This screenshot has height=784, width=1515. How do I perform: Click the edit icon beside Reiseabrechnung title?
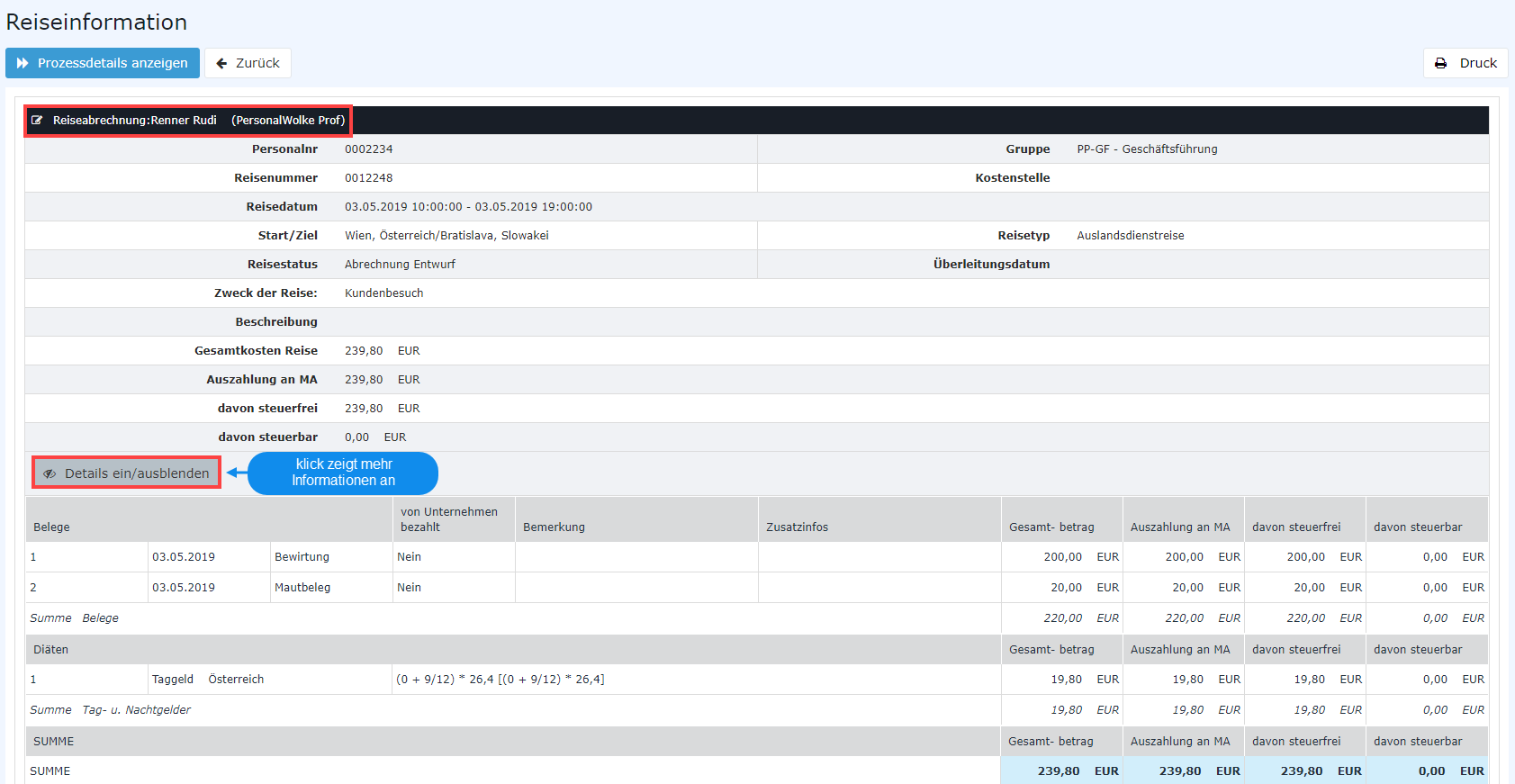pos(37,121)
